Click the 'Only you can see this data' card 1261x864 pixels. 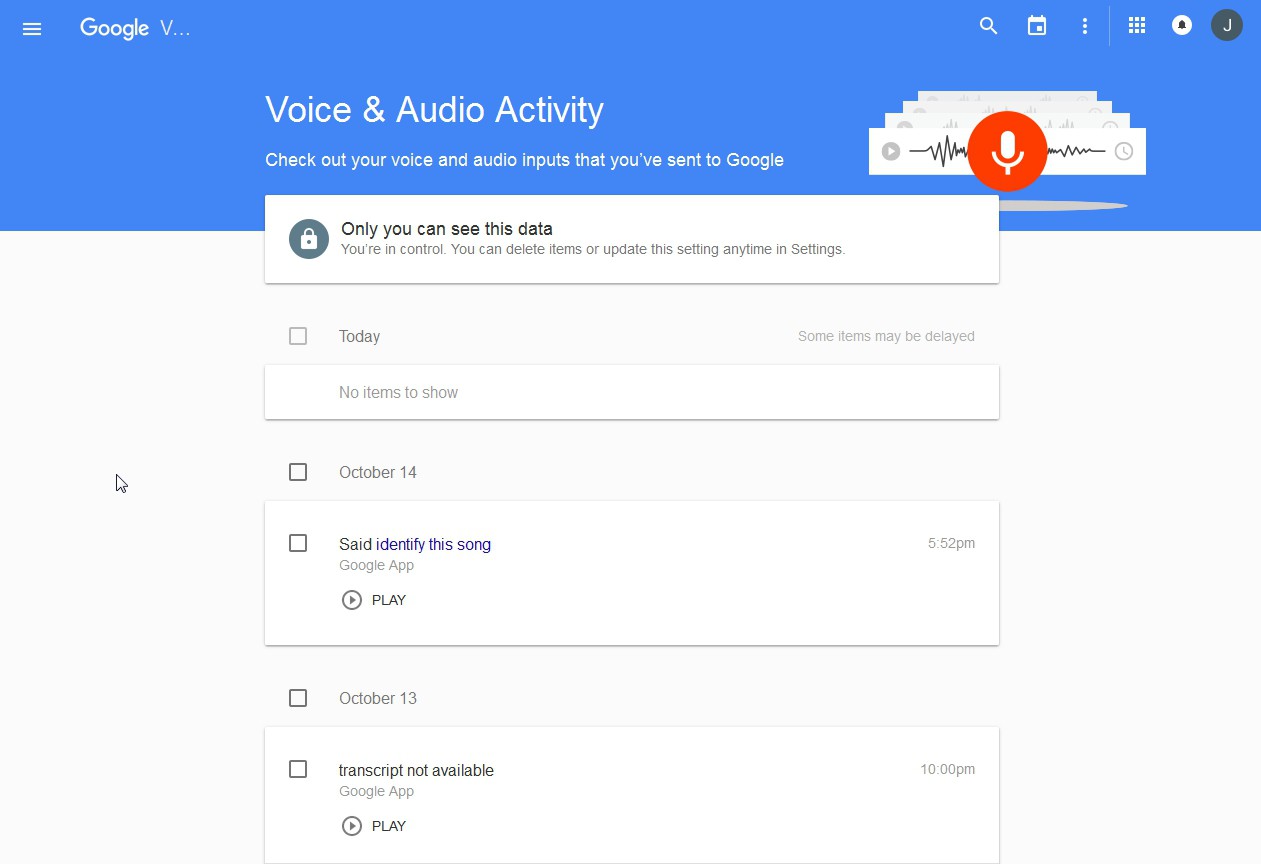(x=632, y=239)
